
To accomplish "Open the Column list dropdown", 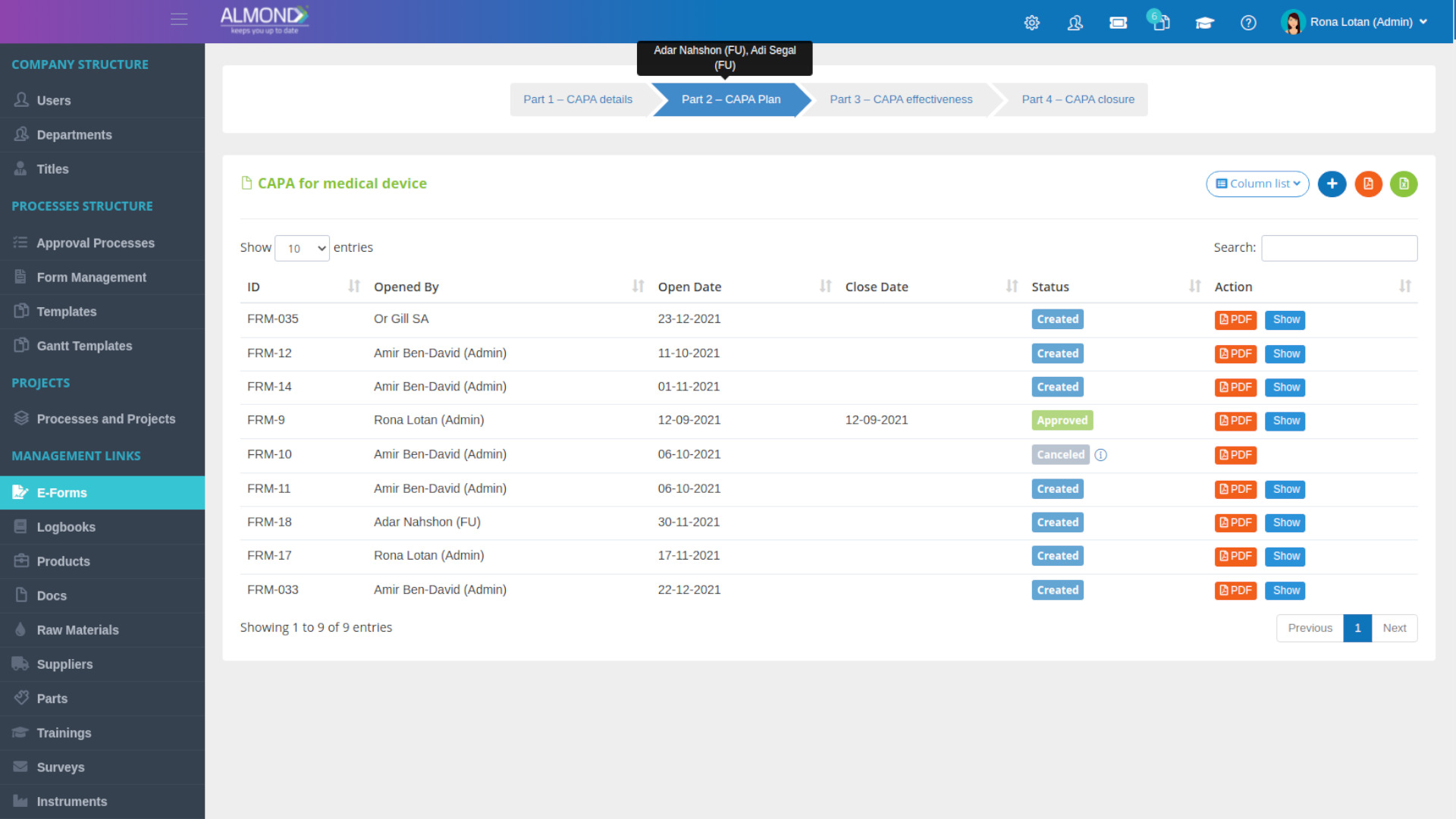I will pyautogui.click(x=1257, y=184).
